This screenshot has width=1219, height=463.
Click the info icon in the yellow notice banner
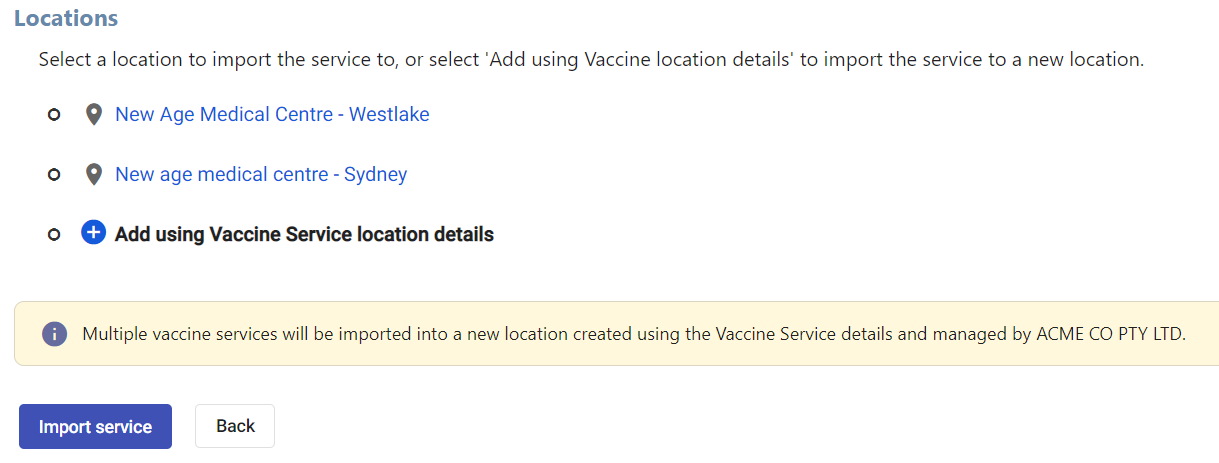pos(54,334)
